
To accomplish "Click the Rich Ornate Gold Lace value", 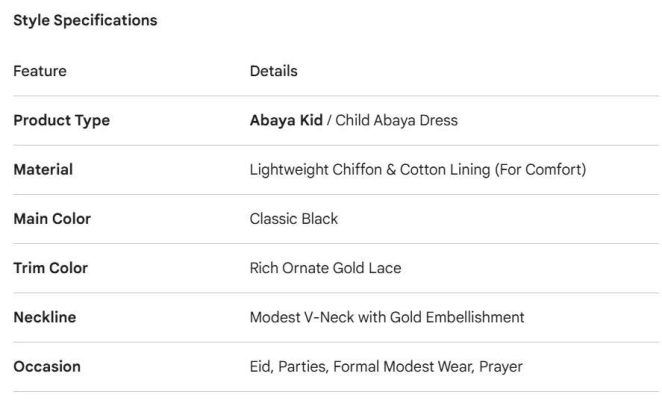I will [x=325, y=268].
